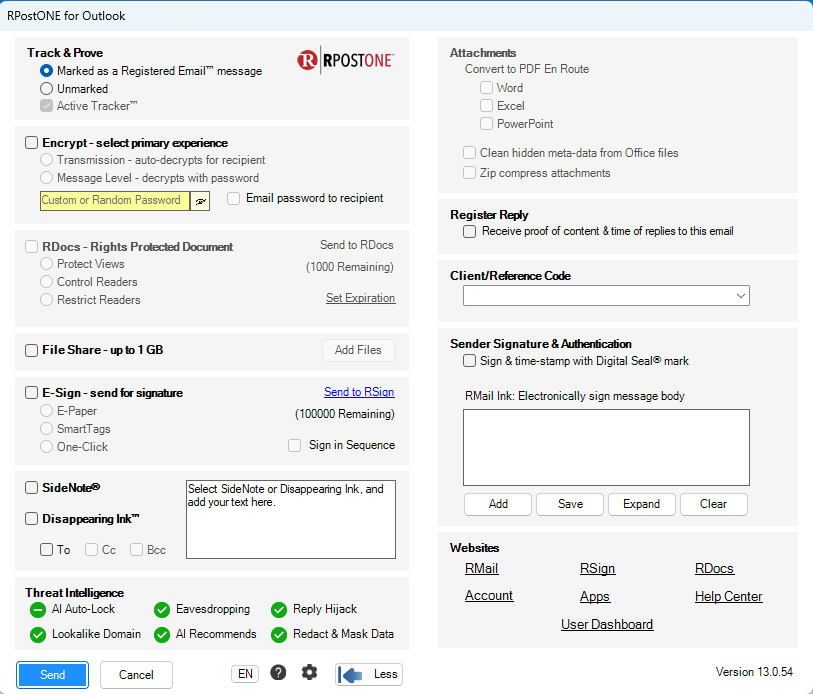Image resolution: width=813 pixels, height=694 pixels.
Task: Click the AI Auto-Lock status icon
Action: (38, 610)
